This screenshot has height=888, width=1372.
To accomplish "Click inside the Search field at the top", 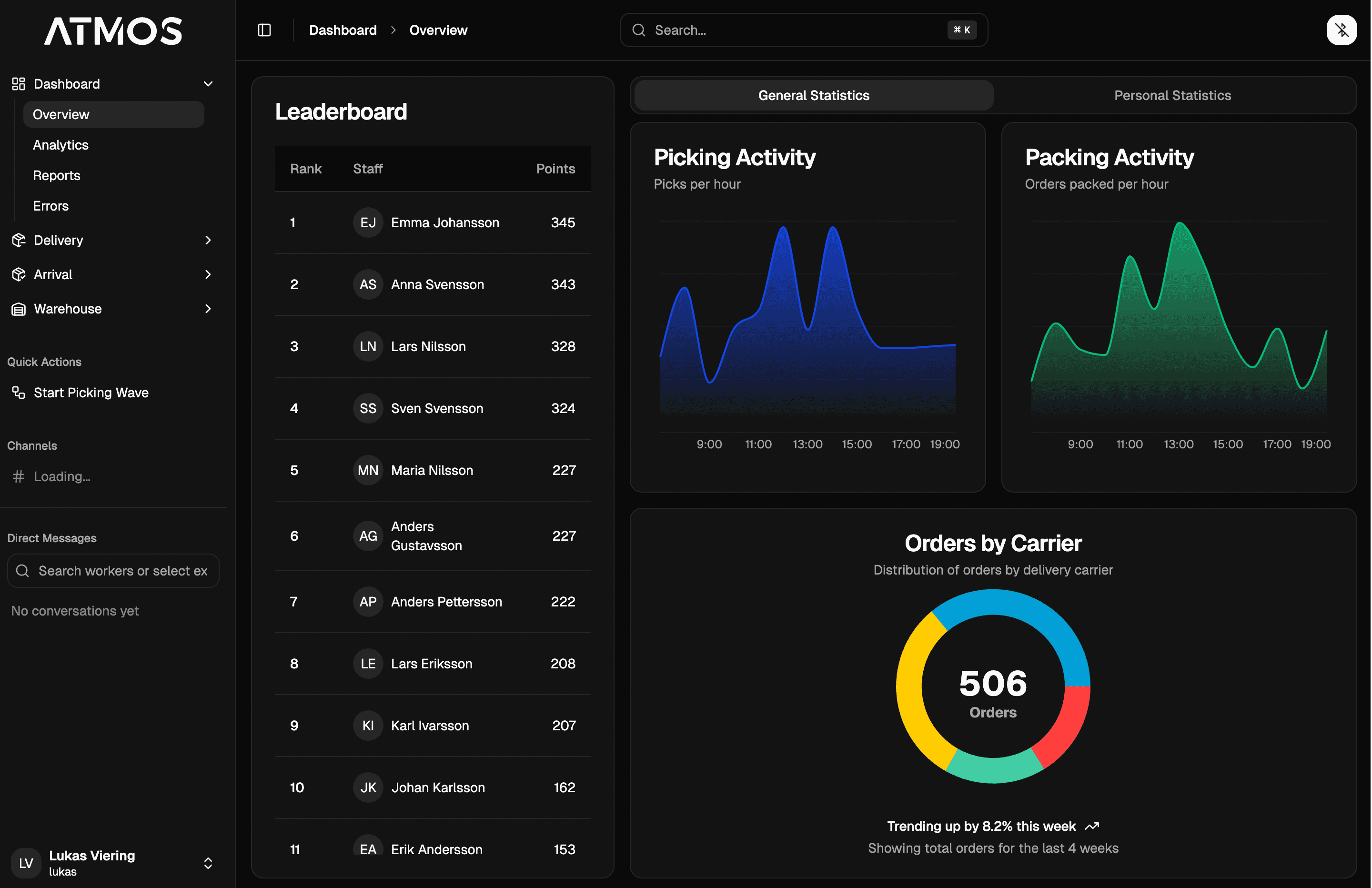I will [801, 30].
